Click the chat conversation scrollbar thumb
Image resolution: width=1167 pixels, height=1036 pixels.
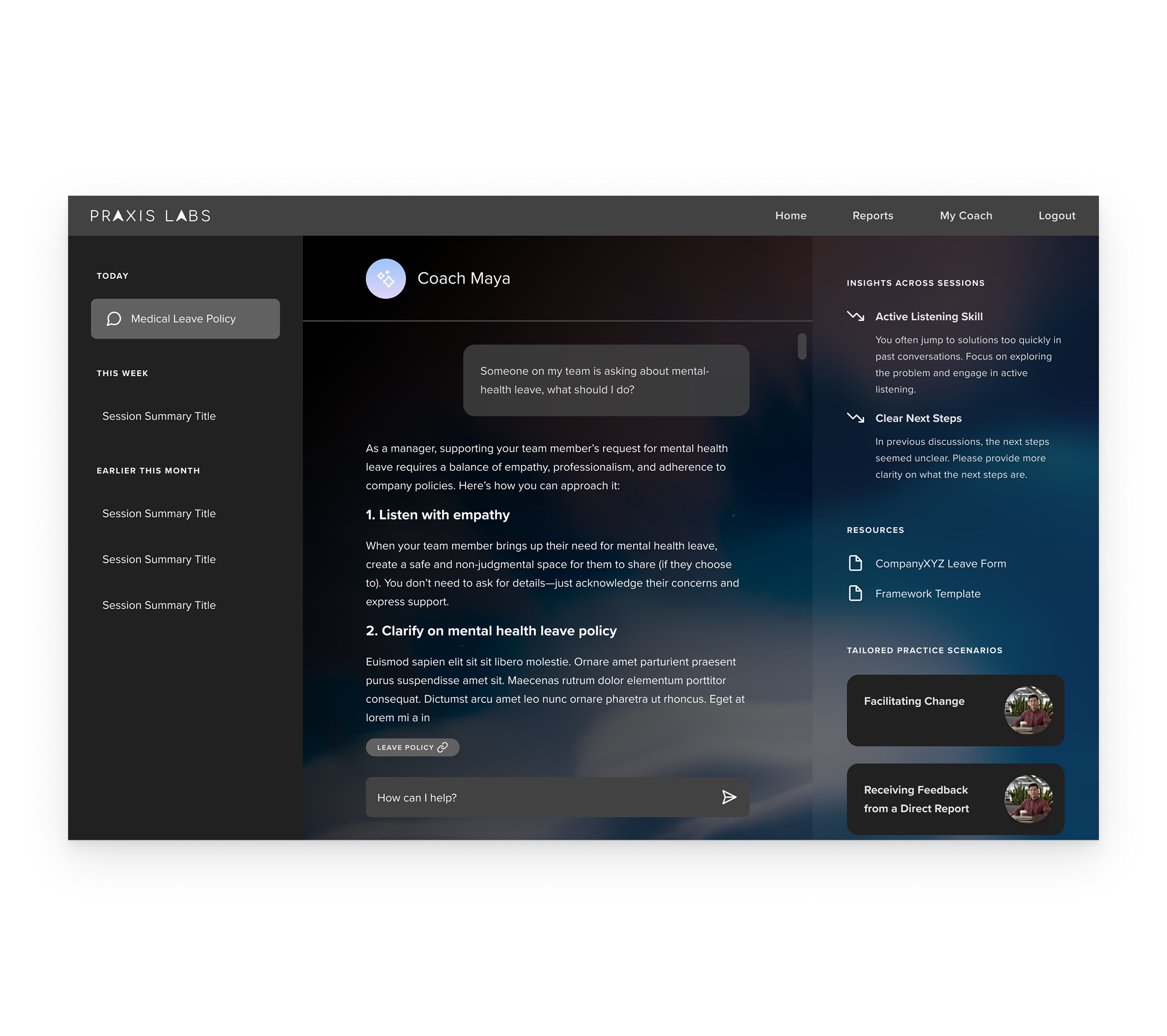coord(802,347)
